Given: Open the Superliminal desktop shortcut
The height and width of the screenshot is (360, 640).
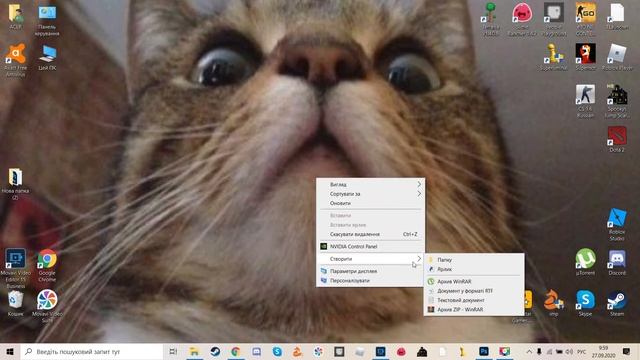Looking at the screenshot, I should coord(553,56).
